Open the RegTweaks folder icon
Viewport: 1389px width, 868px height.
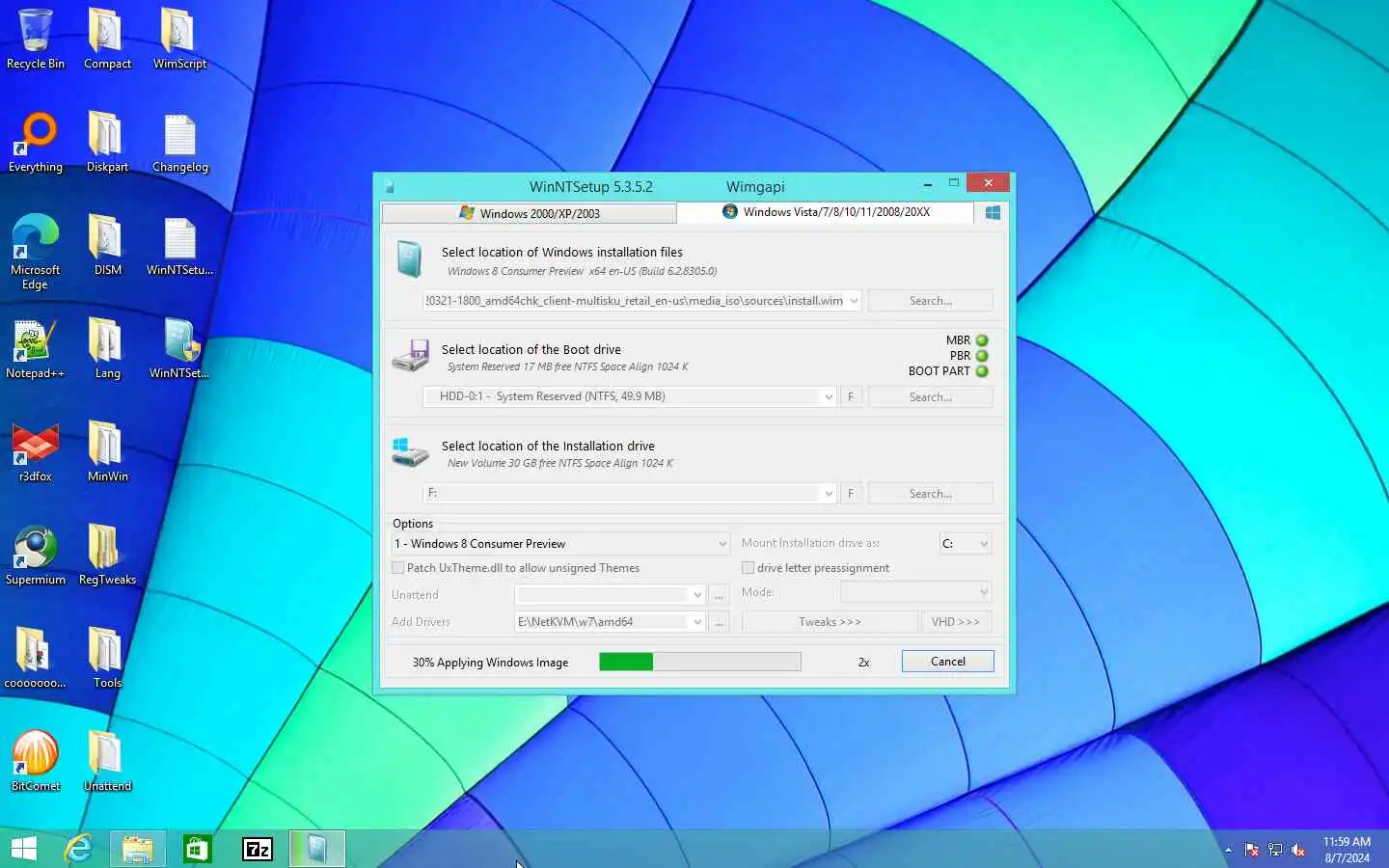click(x=107, y=555)
